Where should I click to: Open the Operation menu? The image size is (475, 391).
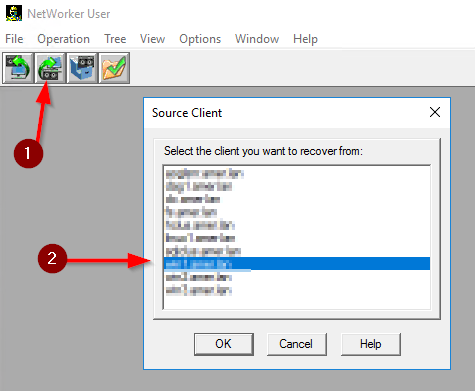[x=63, y=39]
